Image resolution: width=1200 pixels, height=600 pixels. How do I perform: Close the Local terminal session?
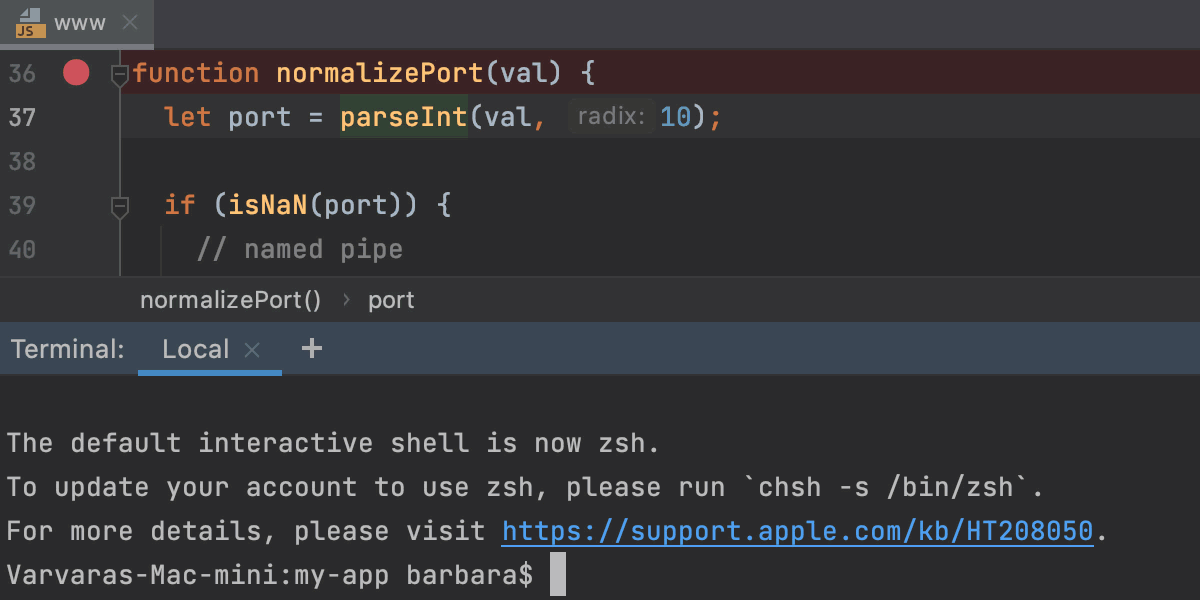252,349
